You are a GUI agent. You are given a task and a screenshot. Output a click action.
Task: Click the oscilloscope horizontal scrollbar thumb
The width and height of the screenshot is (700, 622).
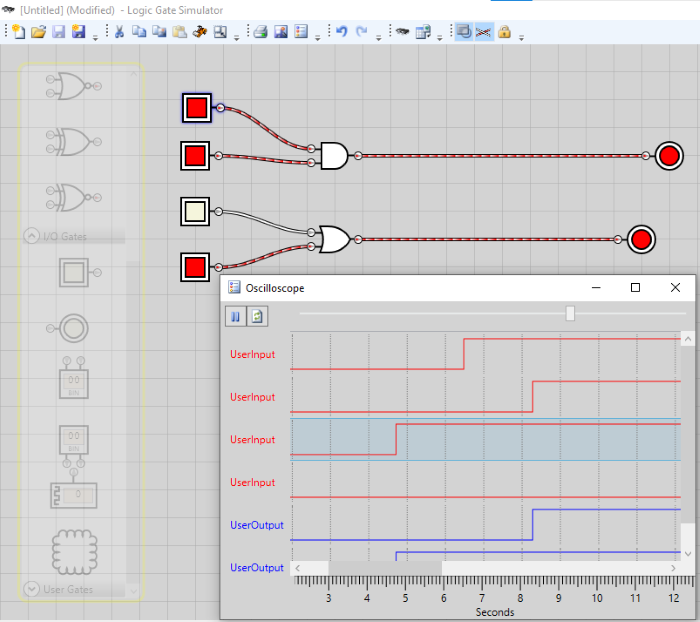tap(385, 568)
